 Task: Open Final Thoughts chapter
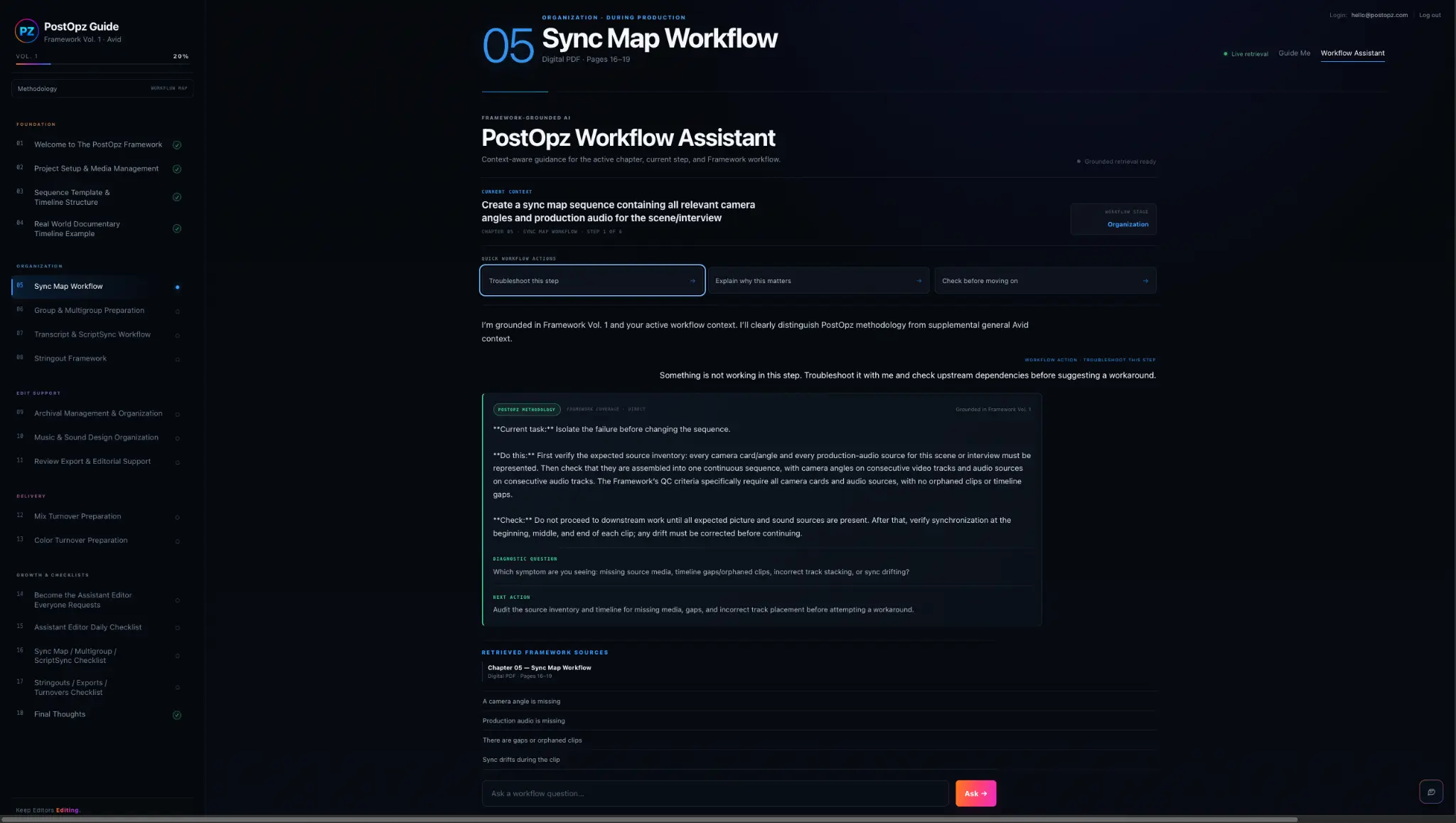point(60,715)
